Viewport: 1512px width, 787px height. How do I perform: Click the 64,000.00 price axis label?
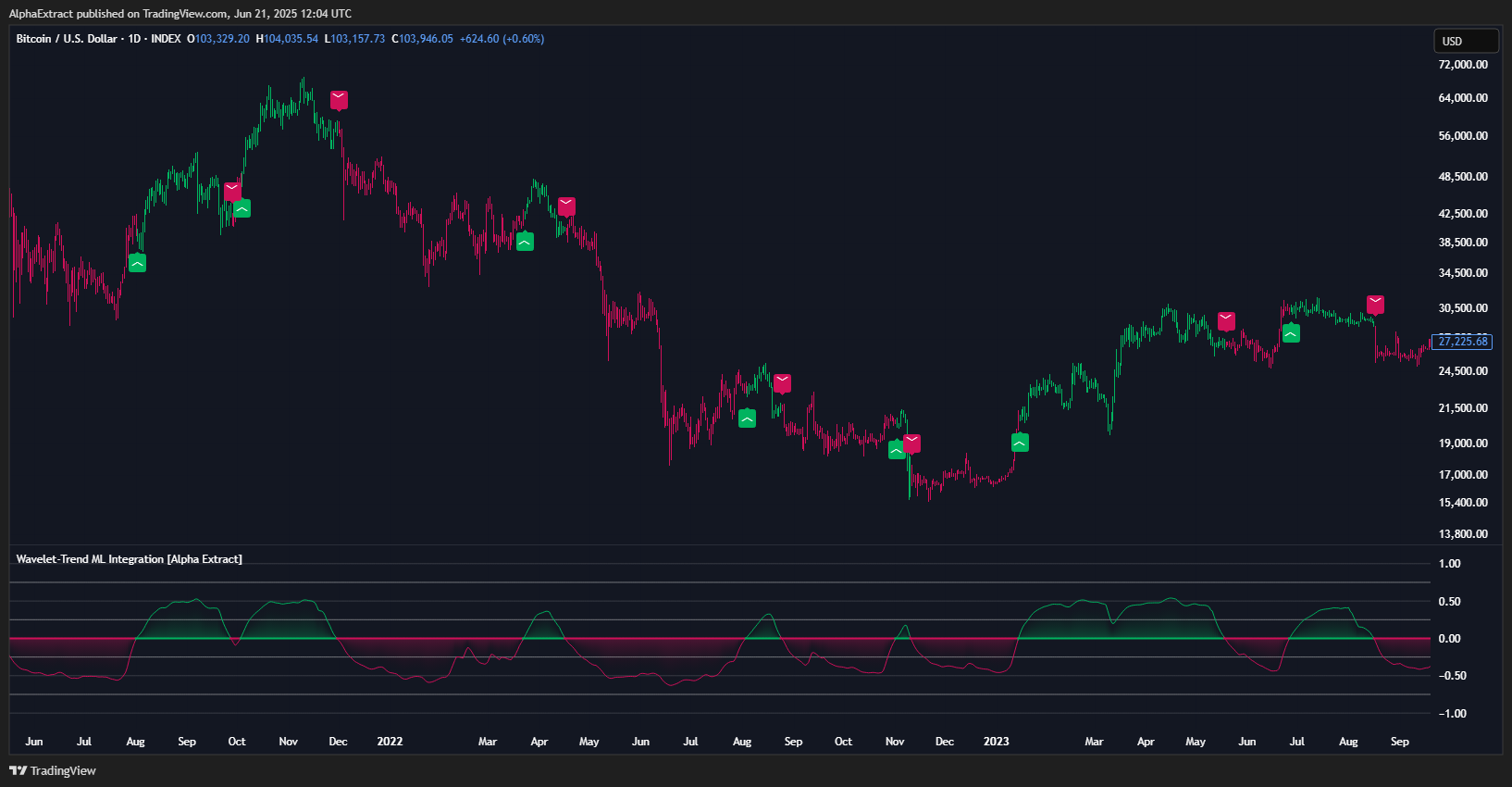click(x=1463, y=98)
